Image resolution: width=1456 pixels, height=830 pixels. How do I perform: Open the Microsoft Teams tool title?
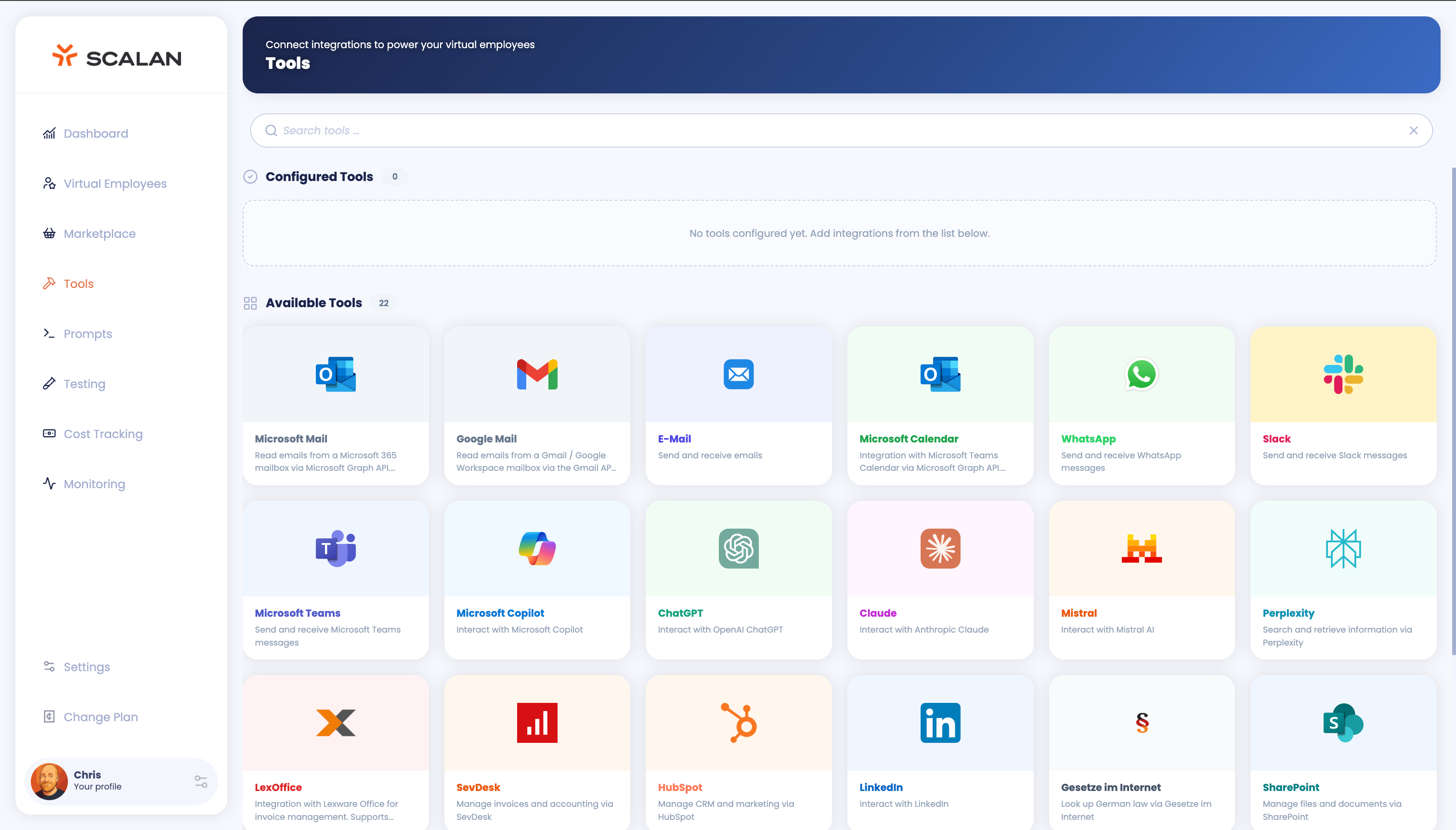pyautogui.click(x=298, y=613)
